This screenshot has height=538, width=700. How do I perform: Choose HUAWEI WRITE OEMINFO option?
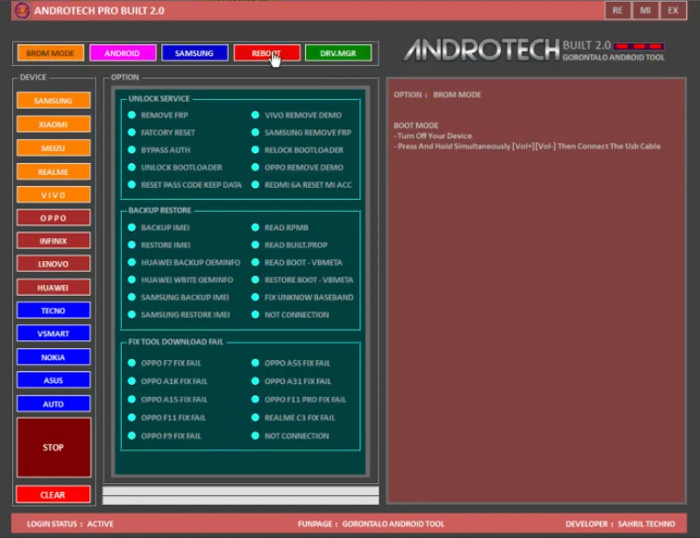(181, 280)
